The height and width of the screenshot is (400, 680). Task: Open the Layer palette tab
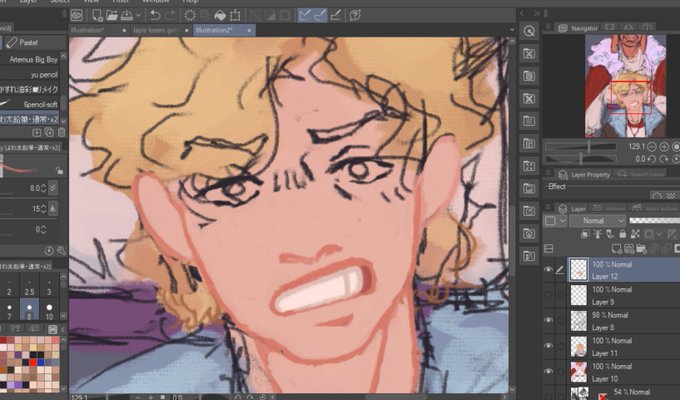click(572, 209)
